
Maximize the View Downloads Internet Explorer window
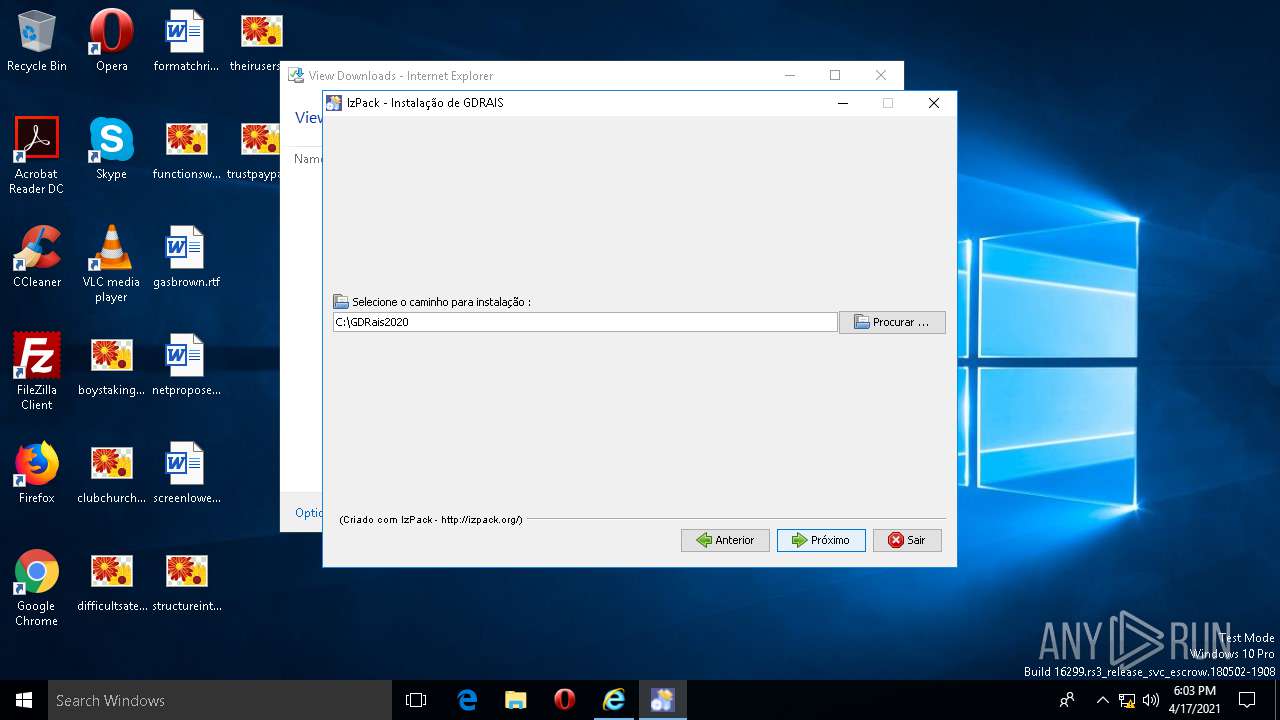835,75
